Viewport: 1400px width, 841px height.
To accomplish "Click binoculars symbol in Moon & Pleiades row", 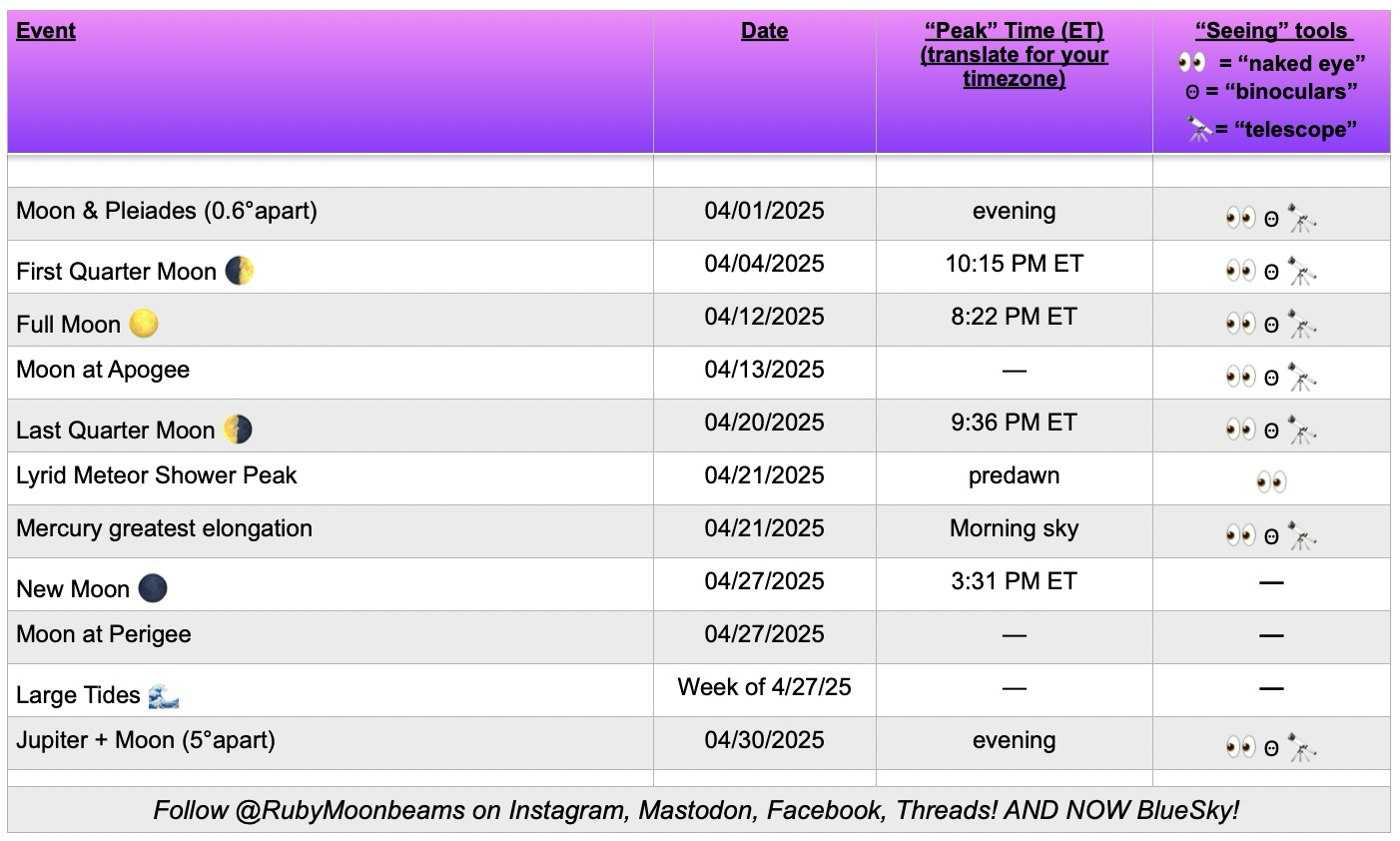I will pyautogui.click(x=1271, y=219).
